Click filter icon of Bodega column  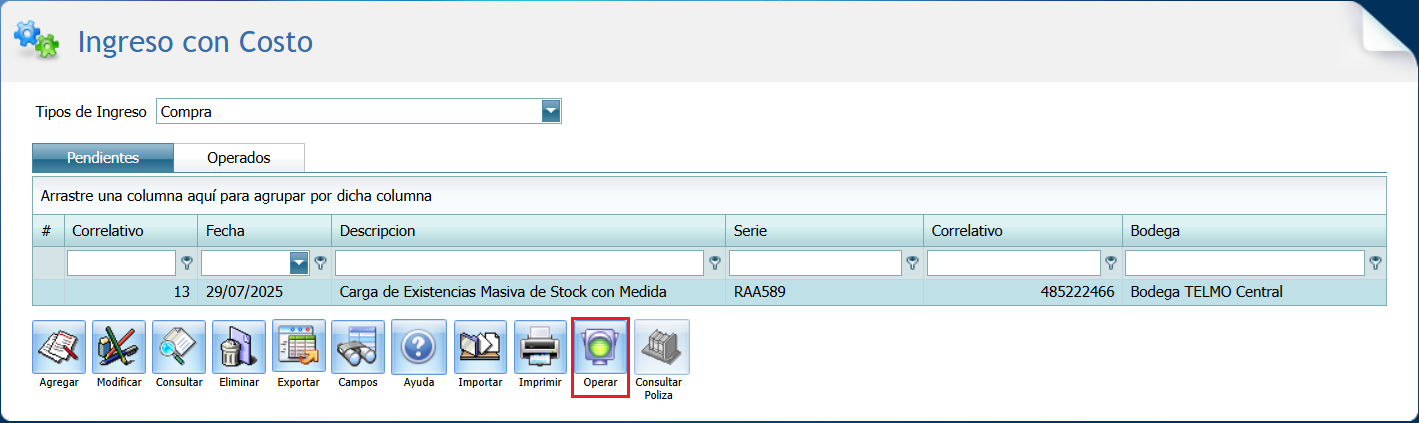point(1376,263)
